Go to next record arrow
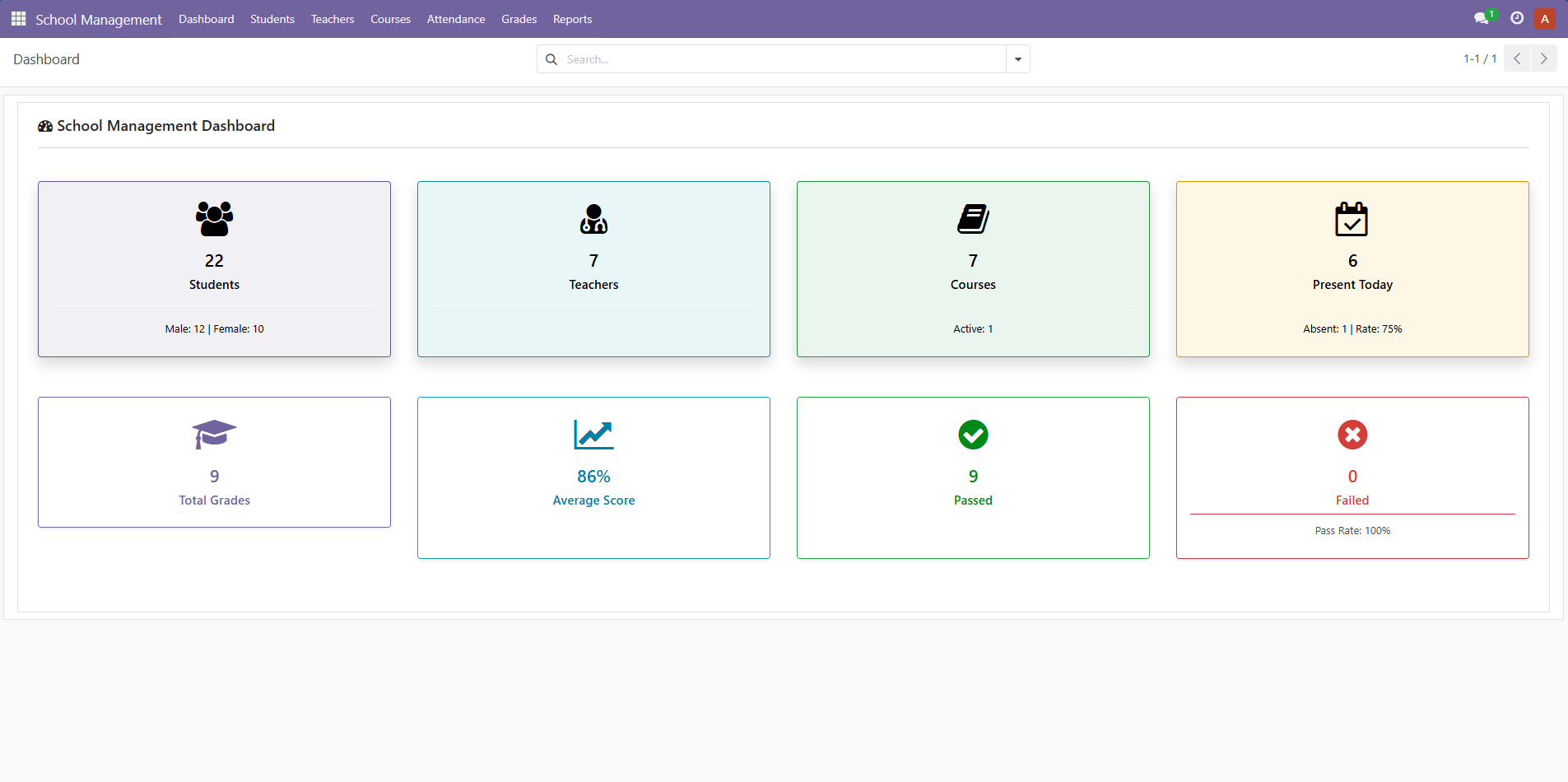1568x782 pixels. [1544, 58]
